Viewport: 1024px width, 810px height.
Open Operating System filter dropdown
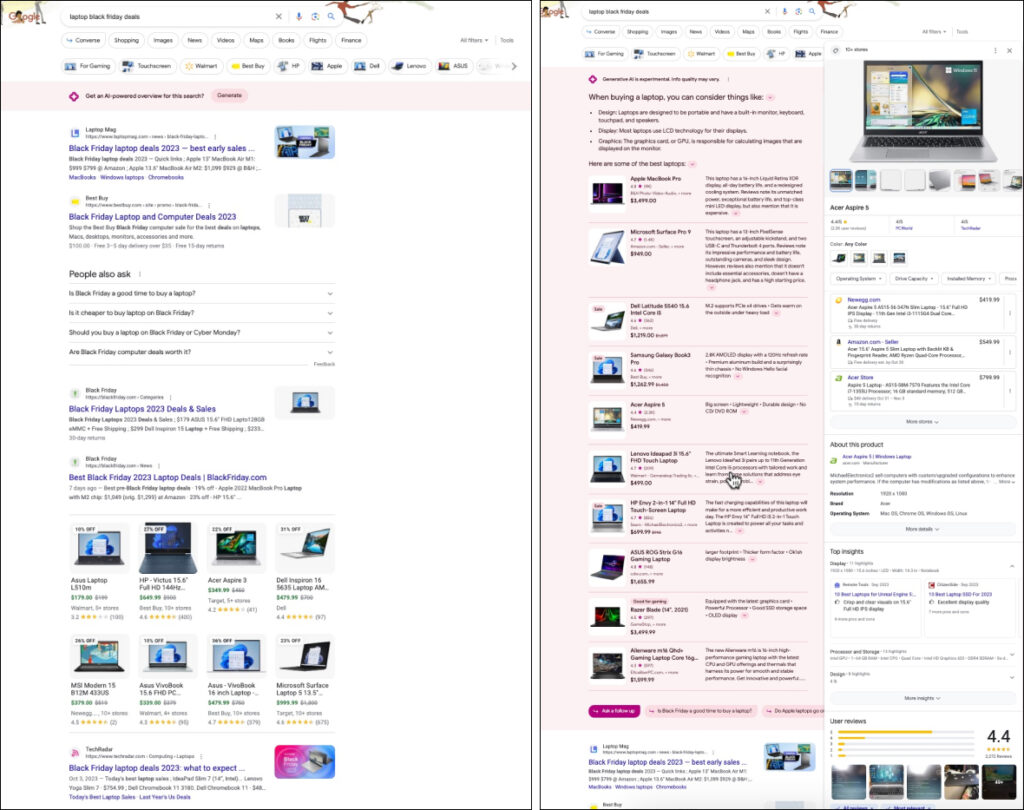pyautogui.click(x=858, y=279)
